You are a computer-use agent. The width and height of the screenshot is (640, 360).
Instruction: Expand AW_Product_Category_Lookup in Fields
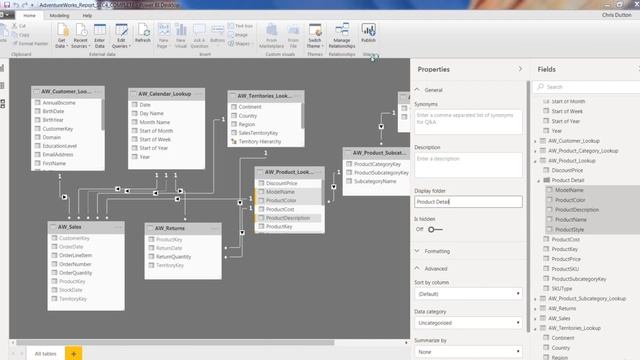(x=536, y=151)
